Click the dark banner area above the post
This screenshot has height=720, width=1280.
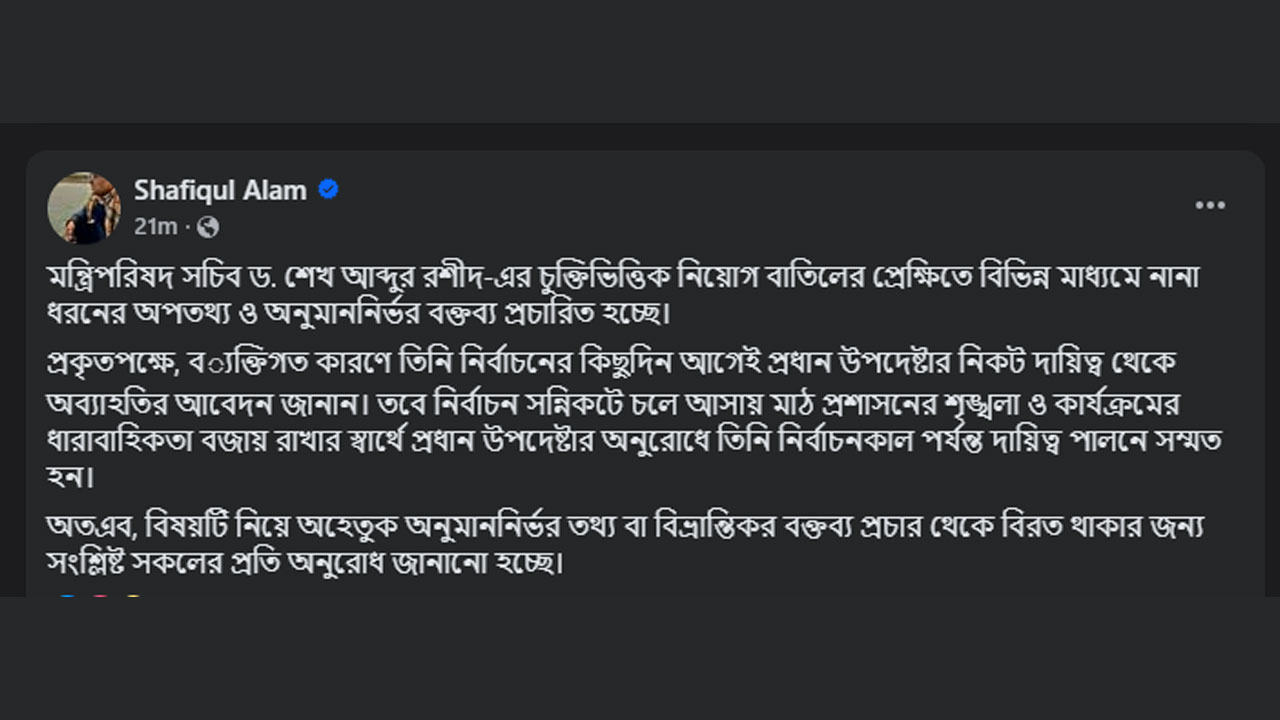[x=640, y=60]
